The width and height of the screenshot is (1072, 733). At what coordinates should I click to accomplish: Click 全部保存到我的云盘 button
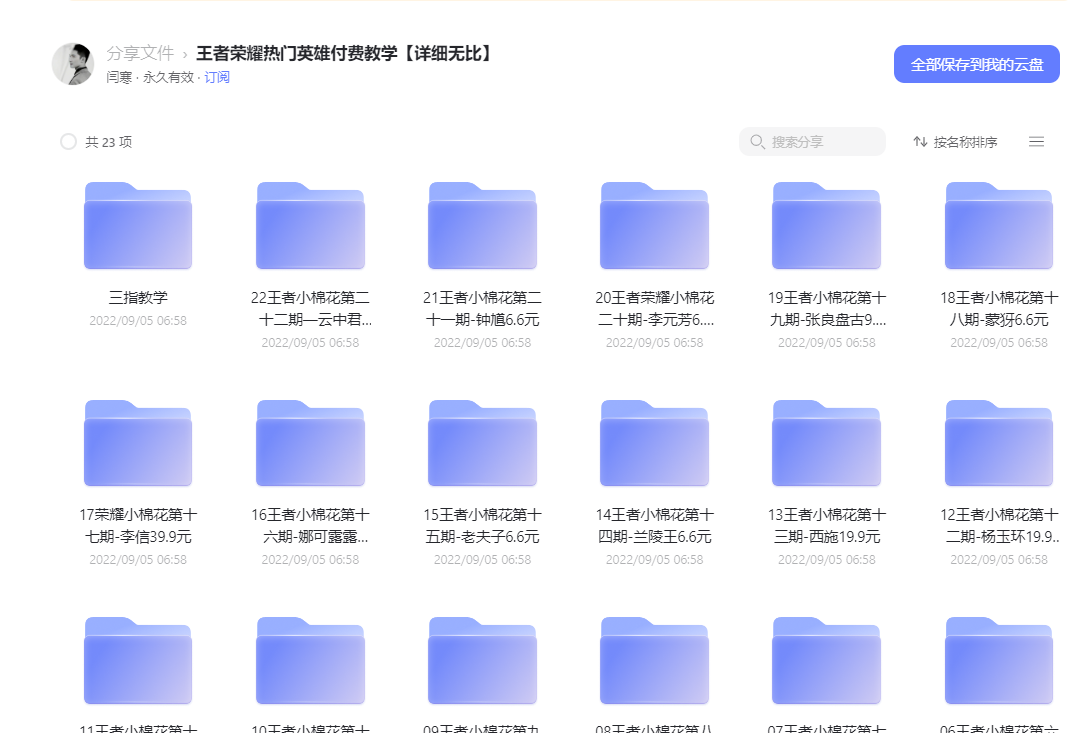tap(976, 64)
